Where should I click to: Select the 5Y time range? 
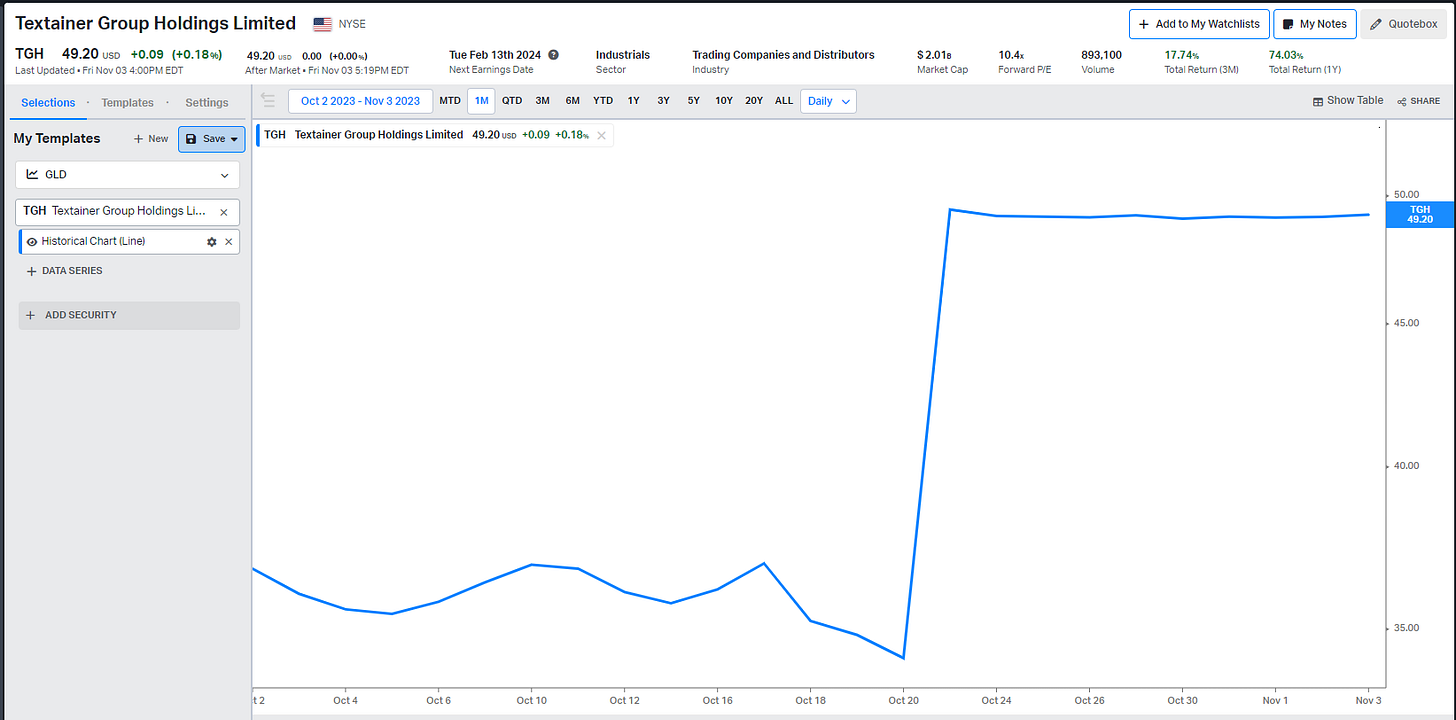click(x=694, y=101)
